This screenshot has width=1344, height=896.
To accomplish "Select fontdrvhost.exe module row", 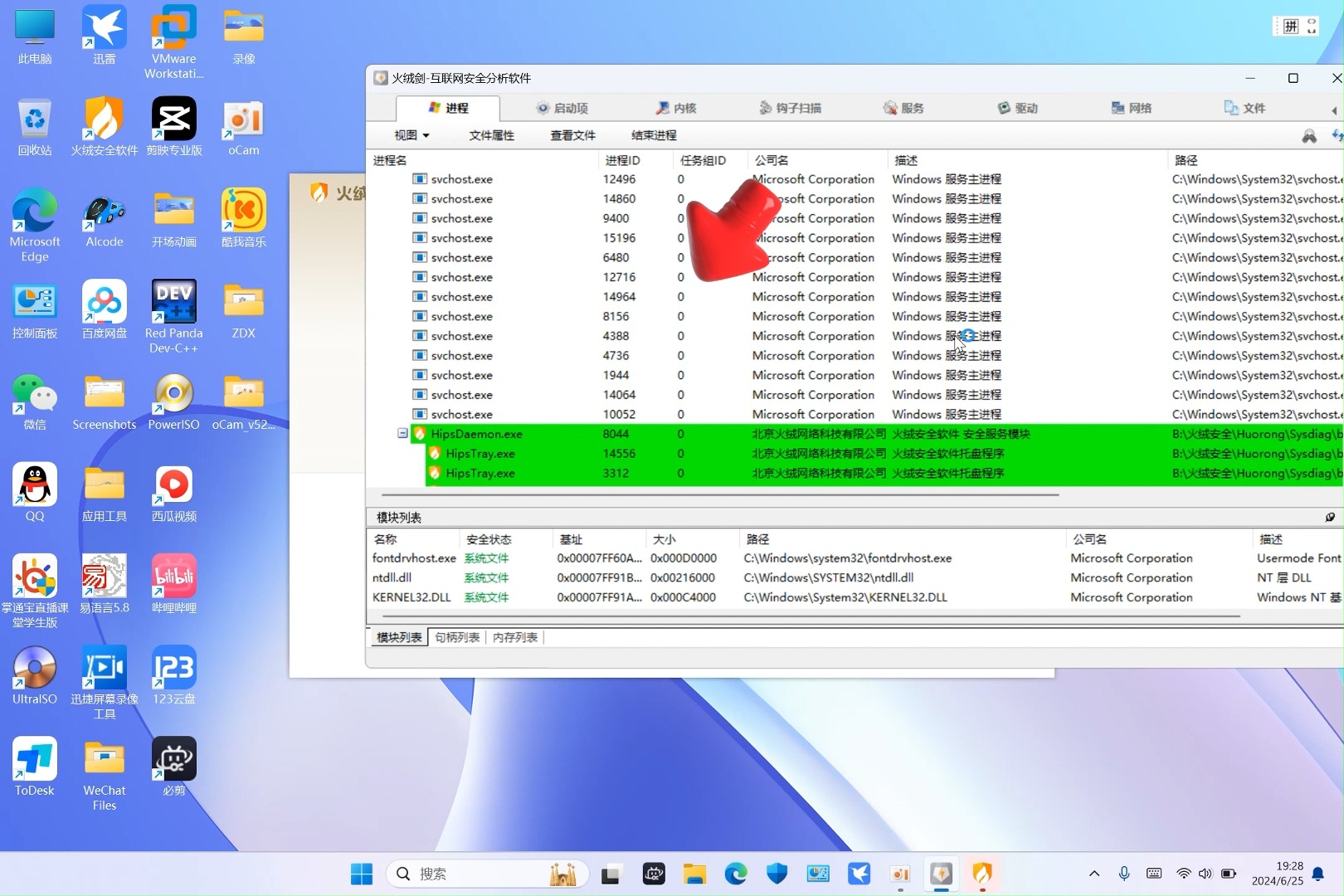I will click(855, 558).
